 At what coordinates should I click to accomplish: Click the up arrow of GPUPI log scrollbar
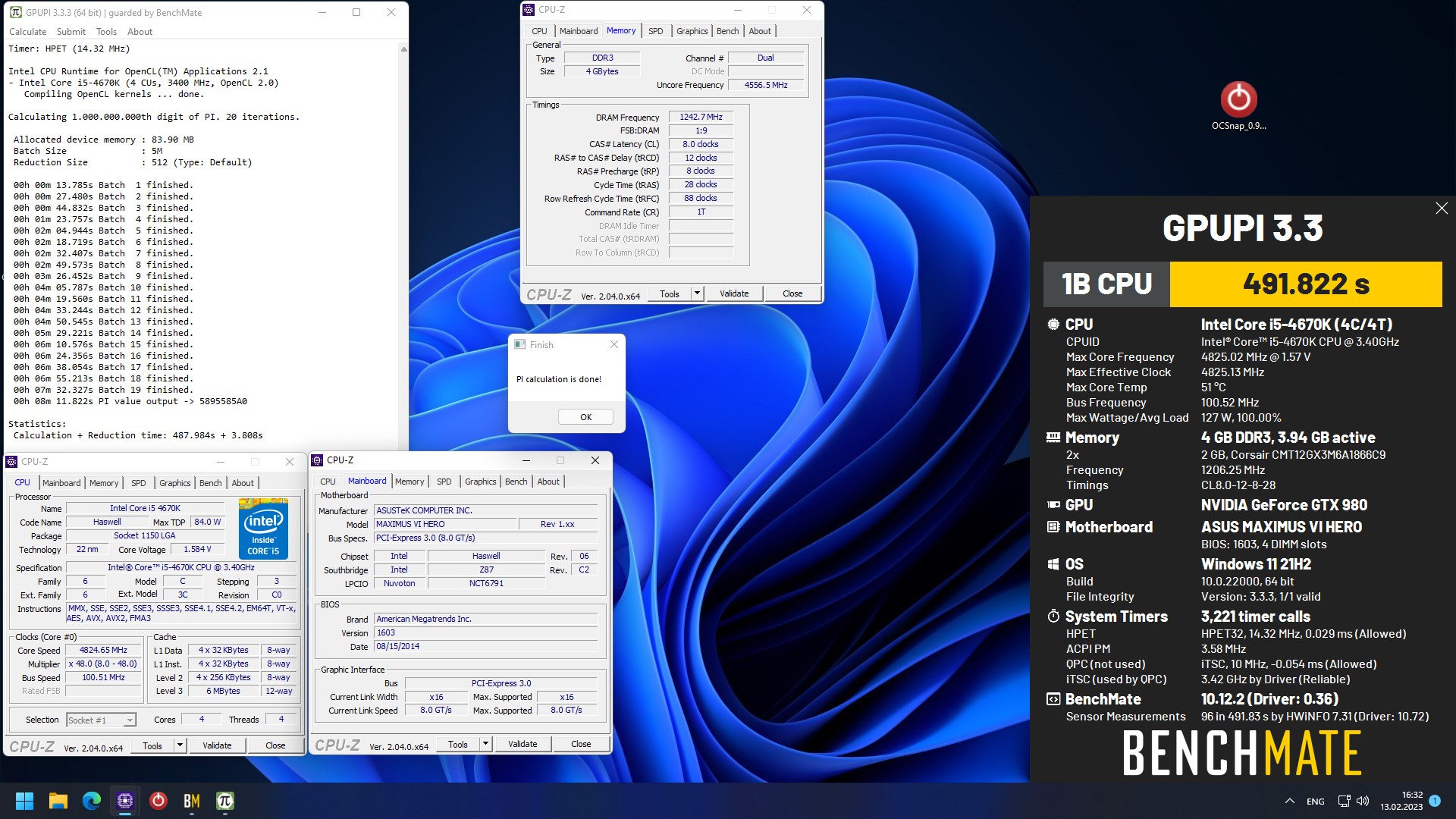[x=403, y=49]
